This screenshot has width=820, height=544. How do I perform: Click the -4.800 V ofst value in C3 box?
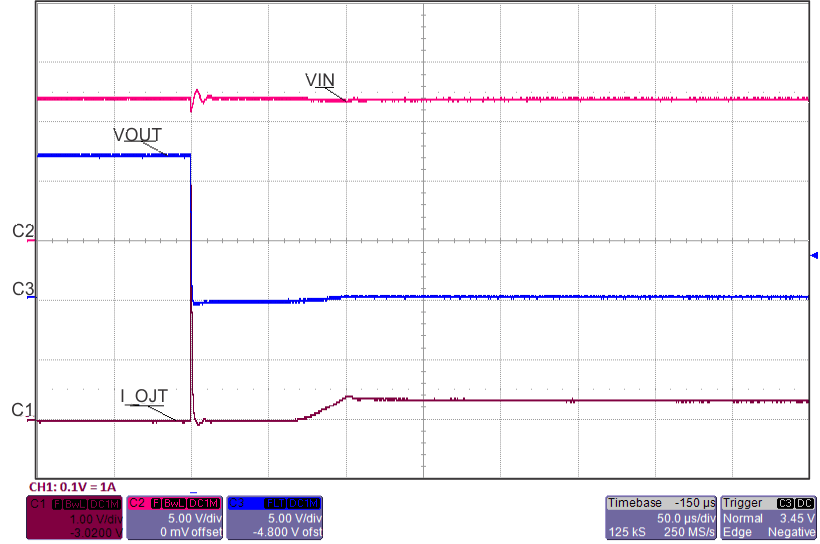point(287,532)
